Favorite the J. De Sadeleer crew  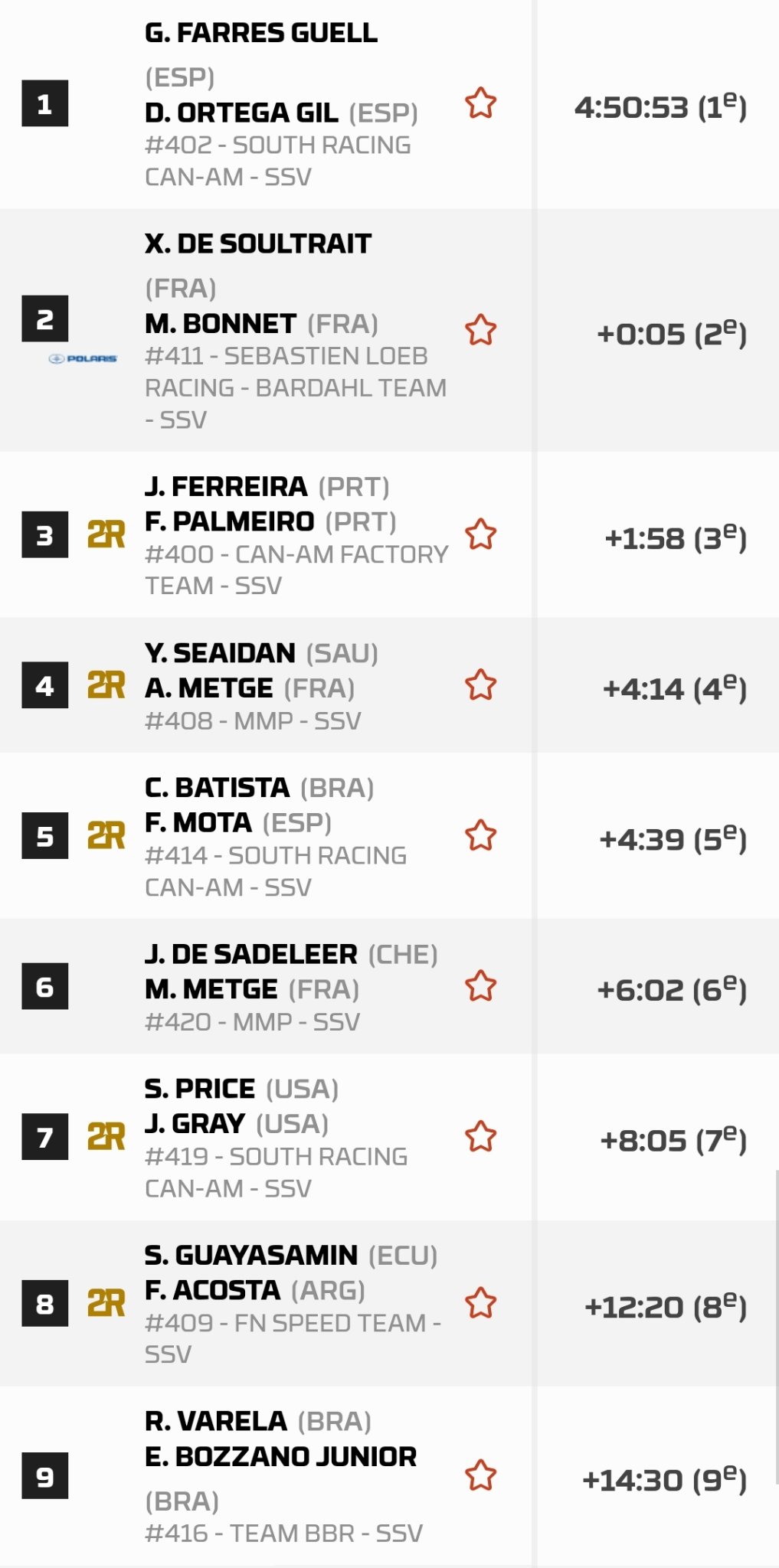[481, 985]
